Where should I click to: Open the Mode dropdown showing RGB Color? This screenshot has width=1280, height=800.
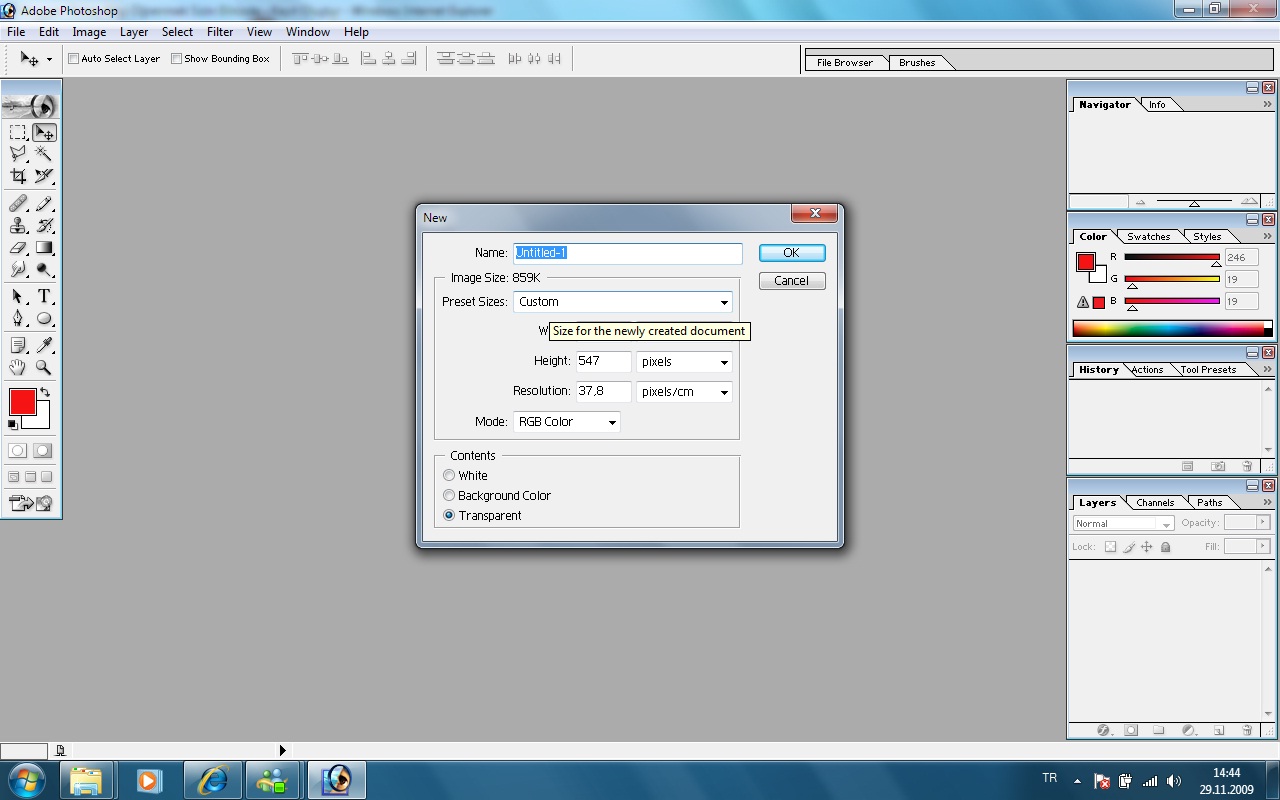[x=567, y=422]
